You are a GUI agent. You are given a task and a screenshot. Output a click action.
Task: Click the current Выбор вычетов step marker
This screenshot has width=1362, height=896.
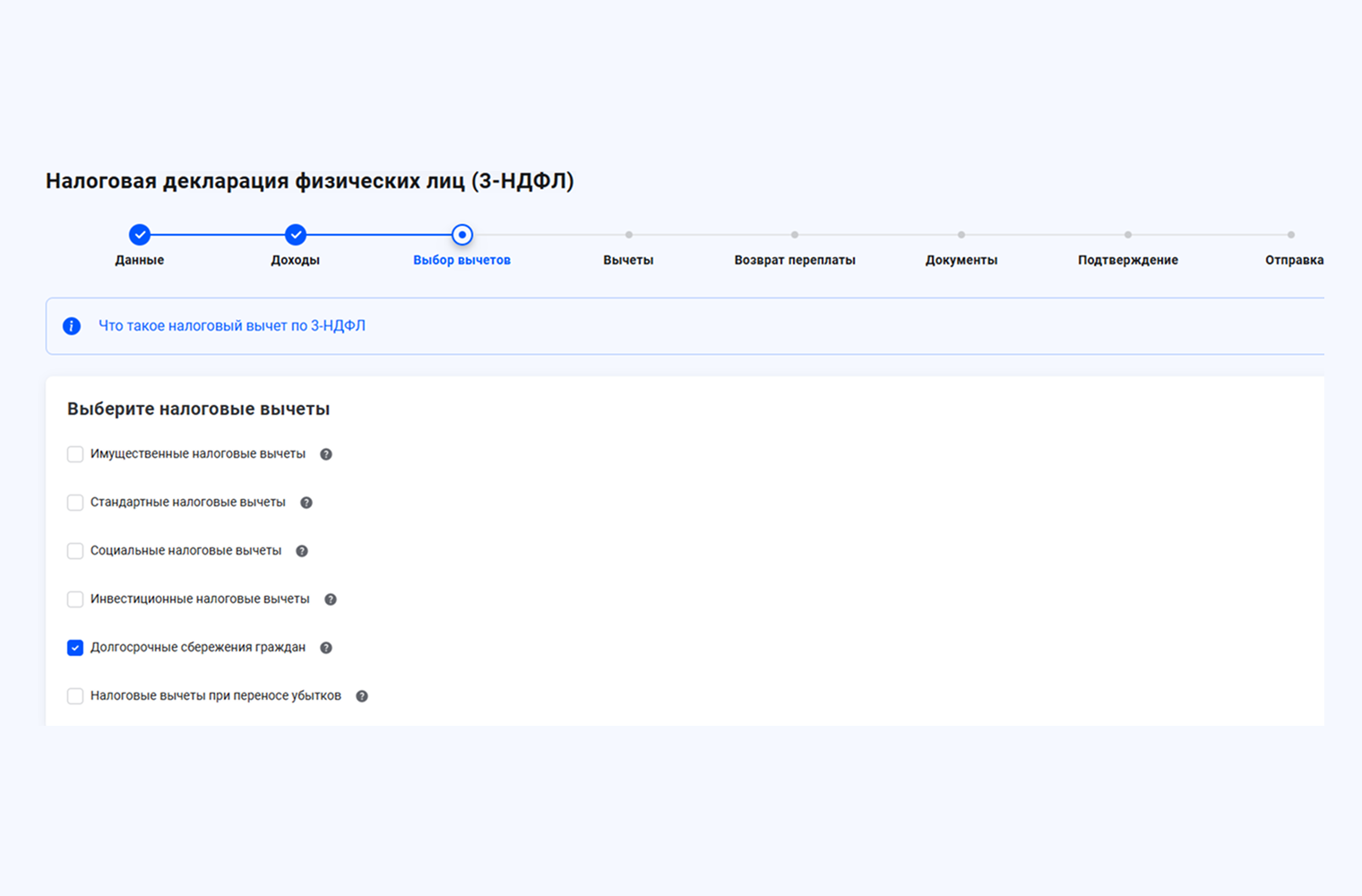click(x=461, y=235)
